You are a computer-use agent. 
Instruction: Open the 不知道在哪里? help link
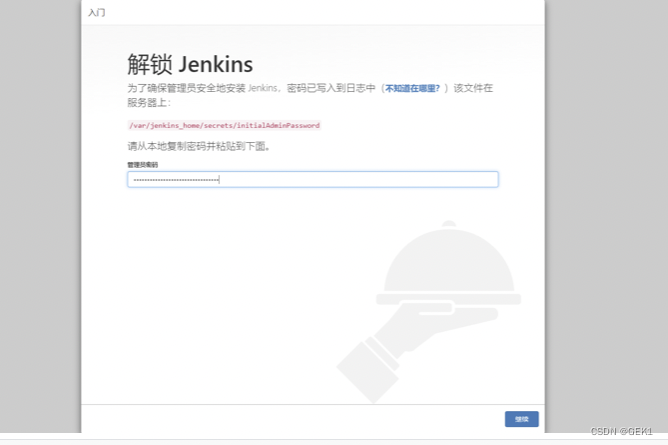tap(412, 88)
